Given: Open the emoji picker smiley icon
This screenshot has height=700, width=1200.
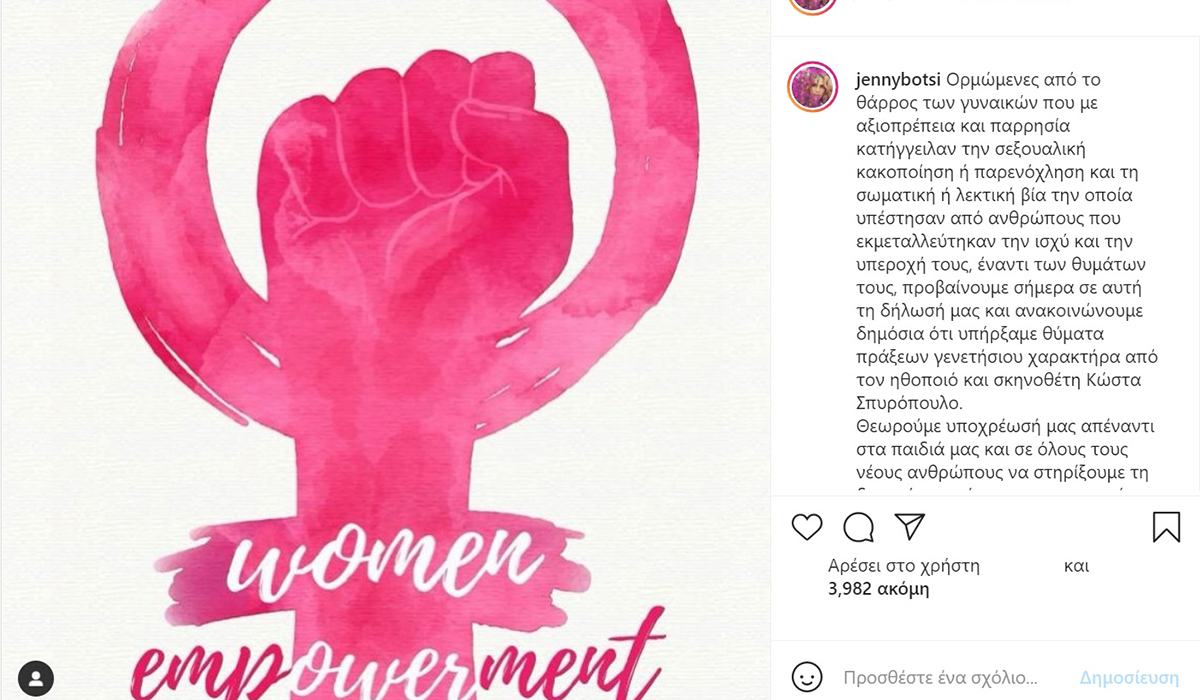Looking at the screenshot, I should click(x=807, y=675).
